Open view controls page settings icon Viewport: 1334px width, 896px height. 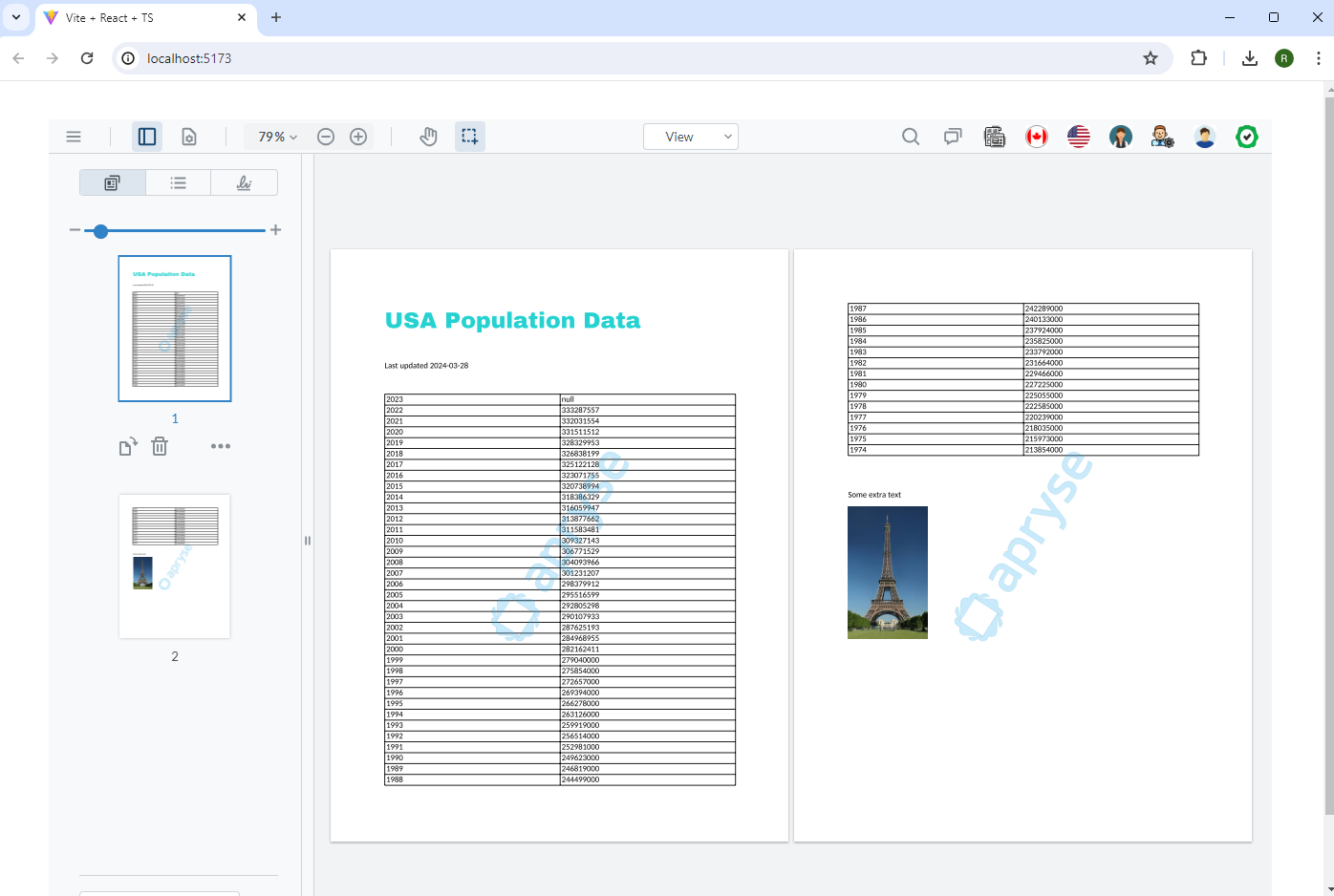pos(189,137)
